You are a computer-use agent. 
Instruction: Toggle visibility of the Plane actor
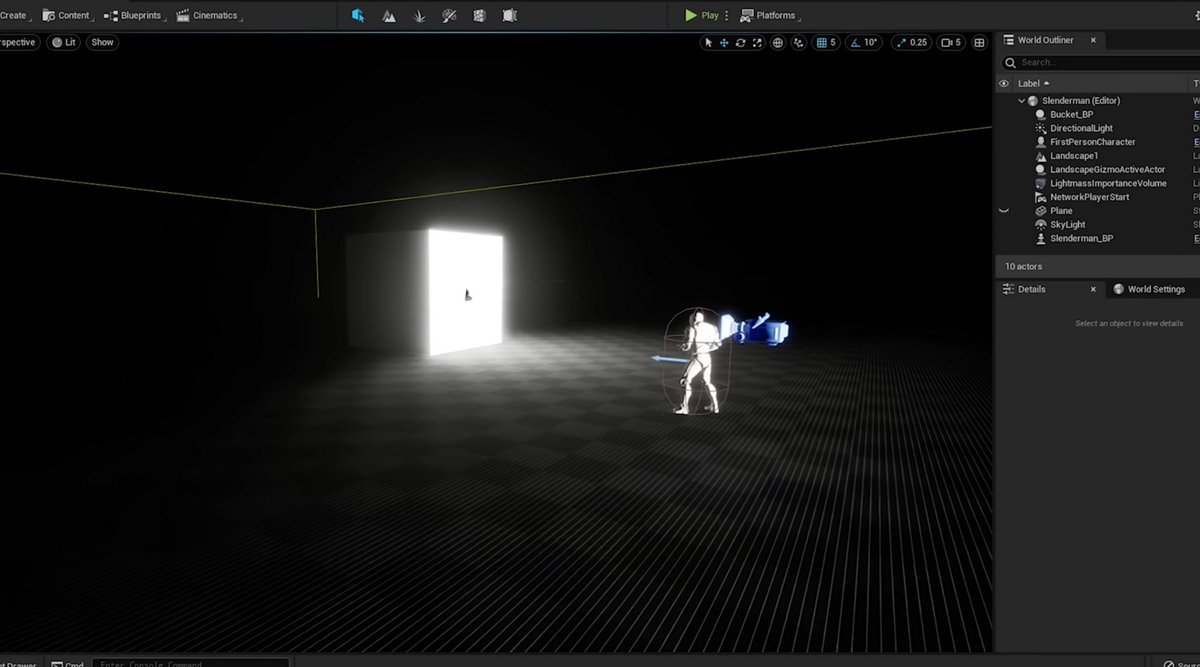[1004, 211]
